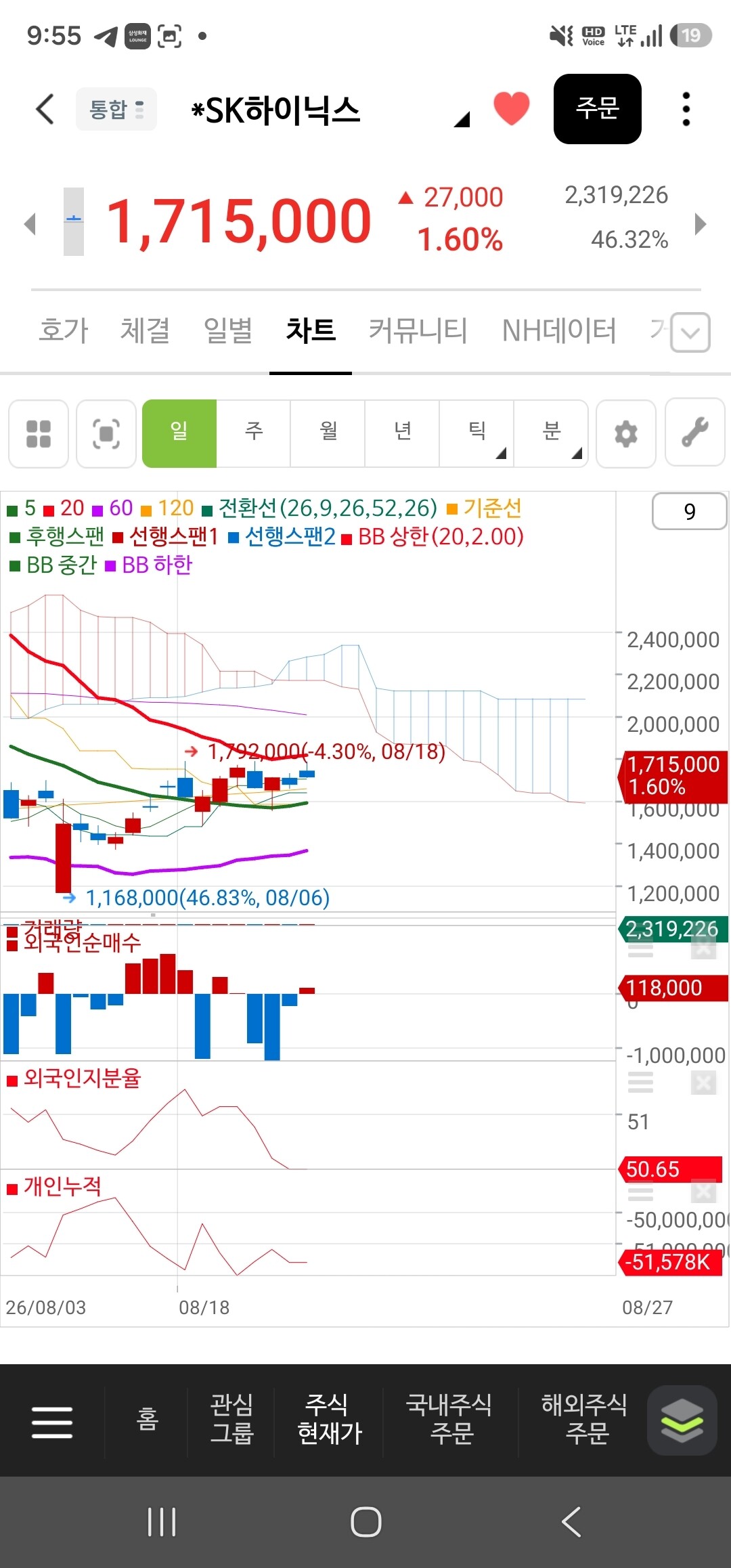Tap the purple 60 moving average legend

(x=112, y=508)
